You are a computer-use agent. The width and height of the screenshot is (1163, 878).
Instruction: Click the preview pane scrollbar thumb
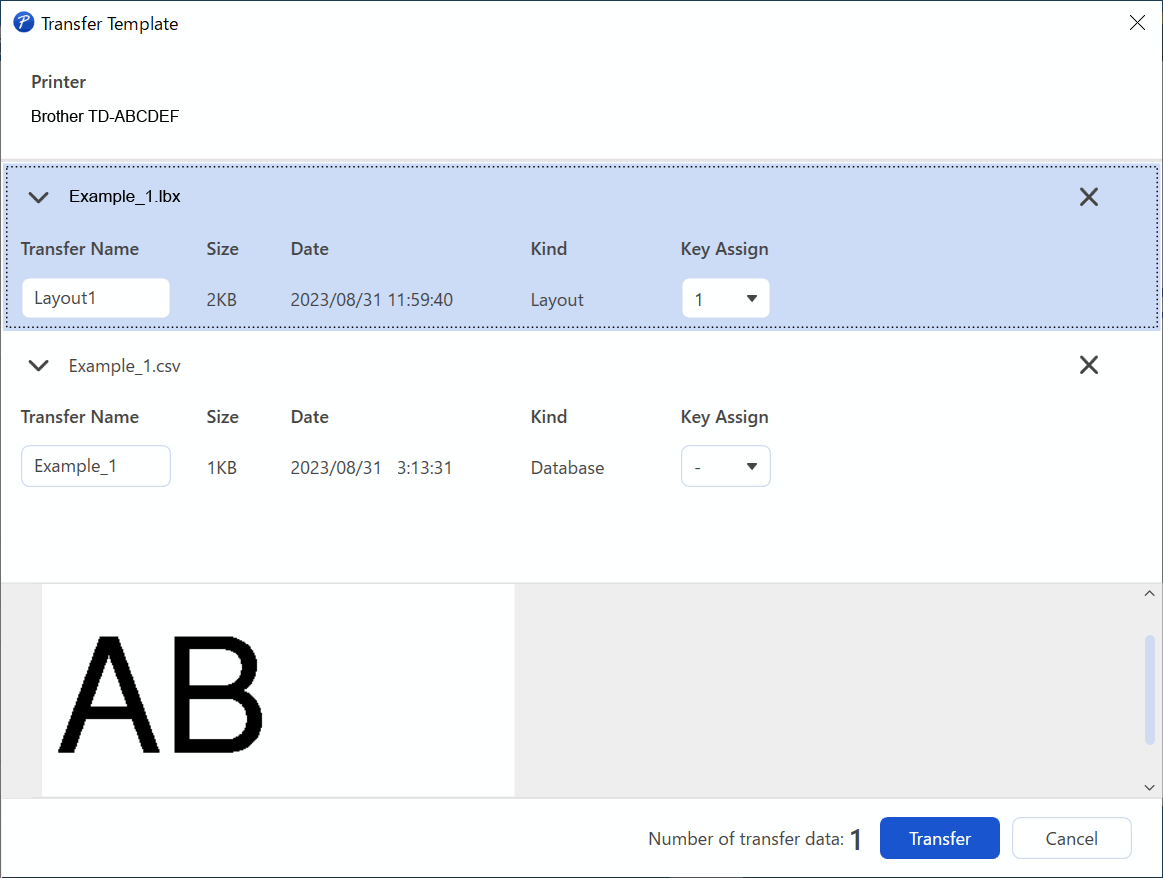(x=1149, y=689)
